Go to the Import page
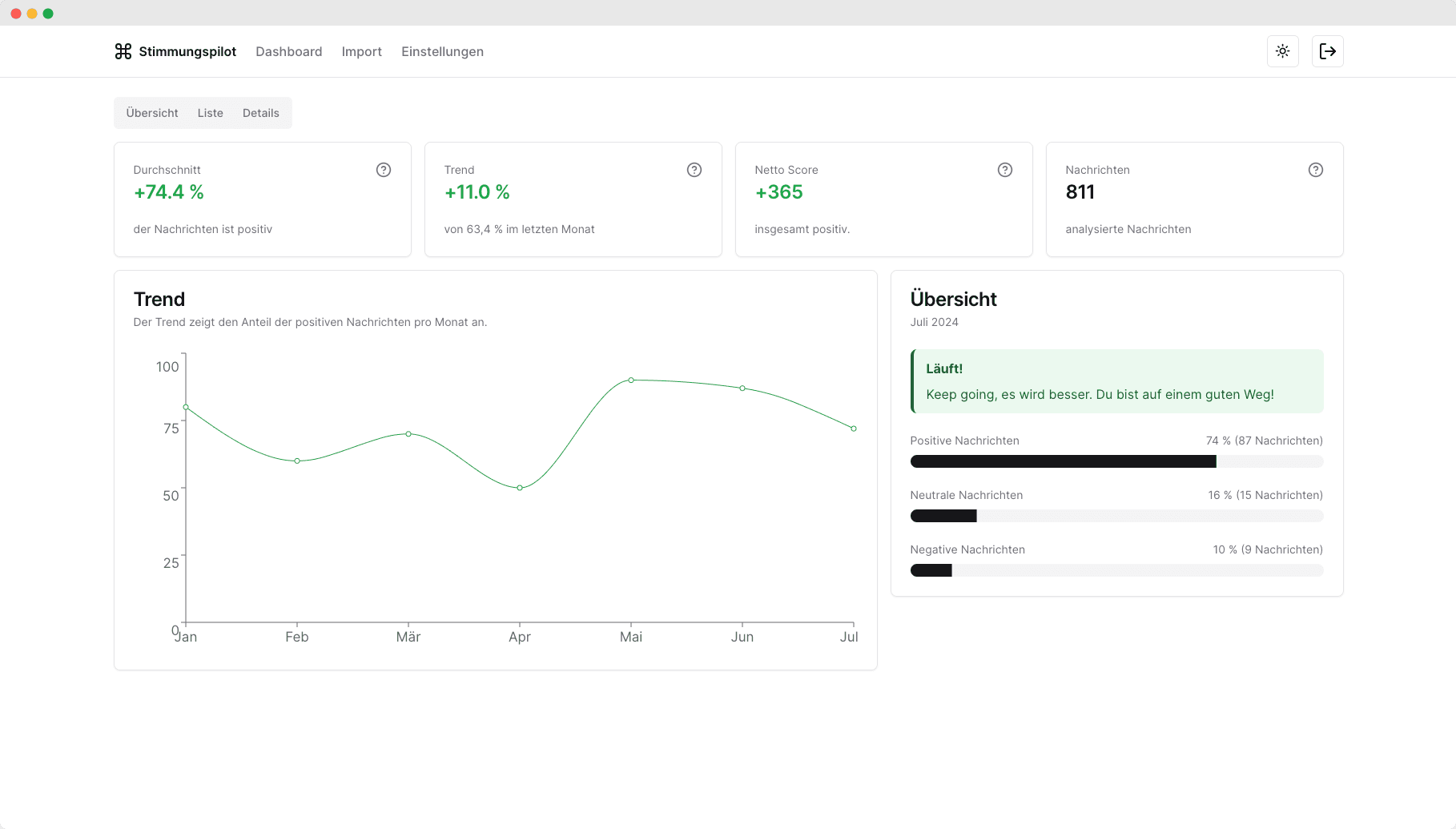This screenshot has height=829, width=1456. pos(361,51)
